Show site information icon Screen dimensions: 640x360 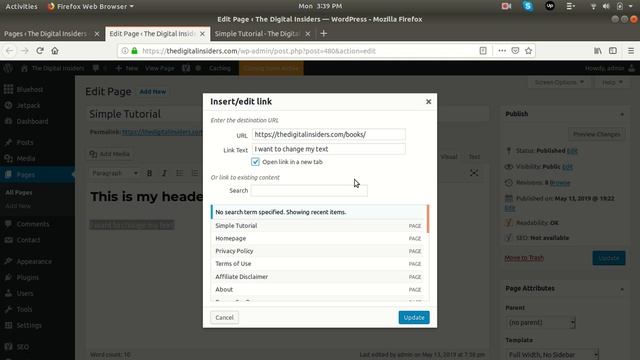tap(125, 51)
